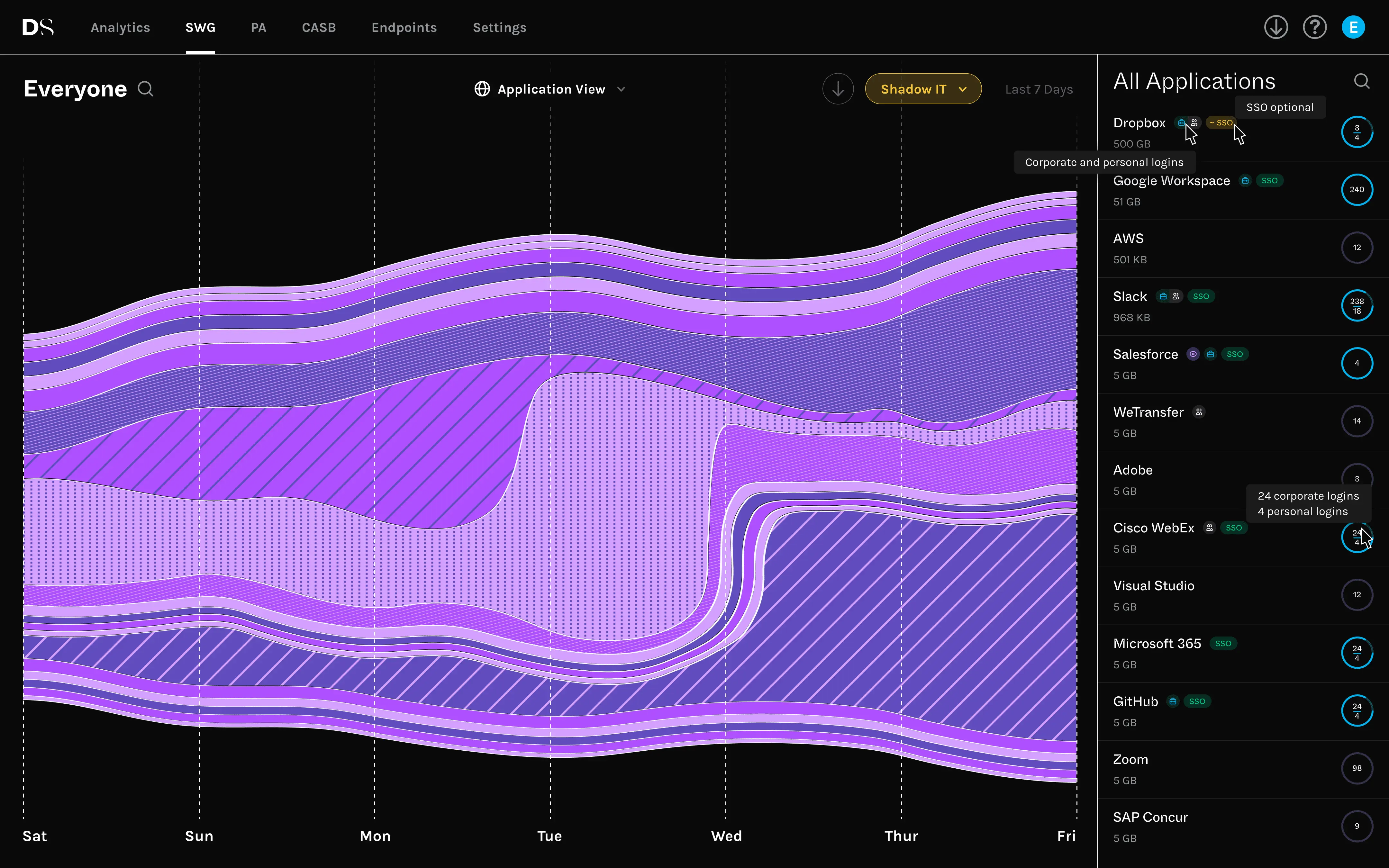
Task: Click the Salesforce SSO badge
Action: [x=1235, y=354]
